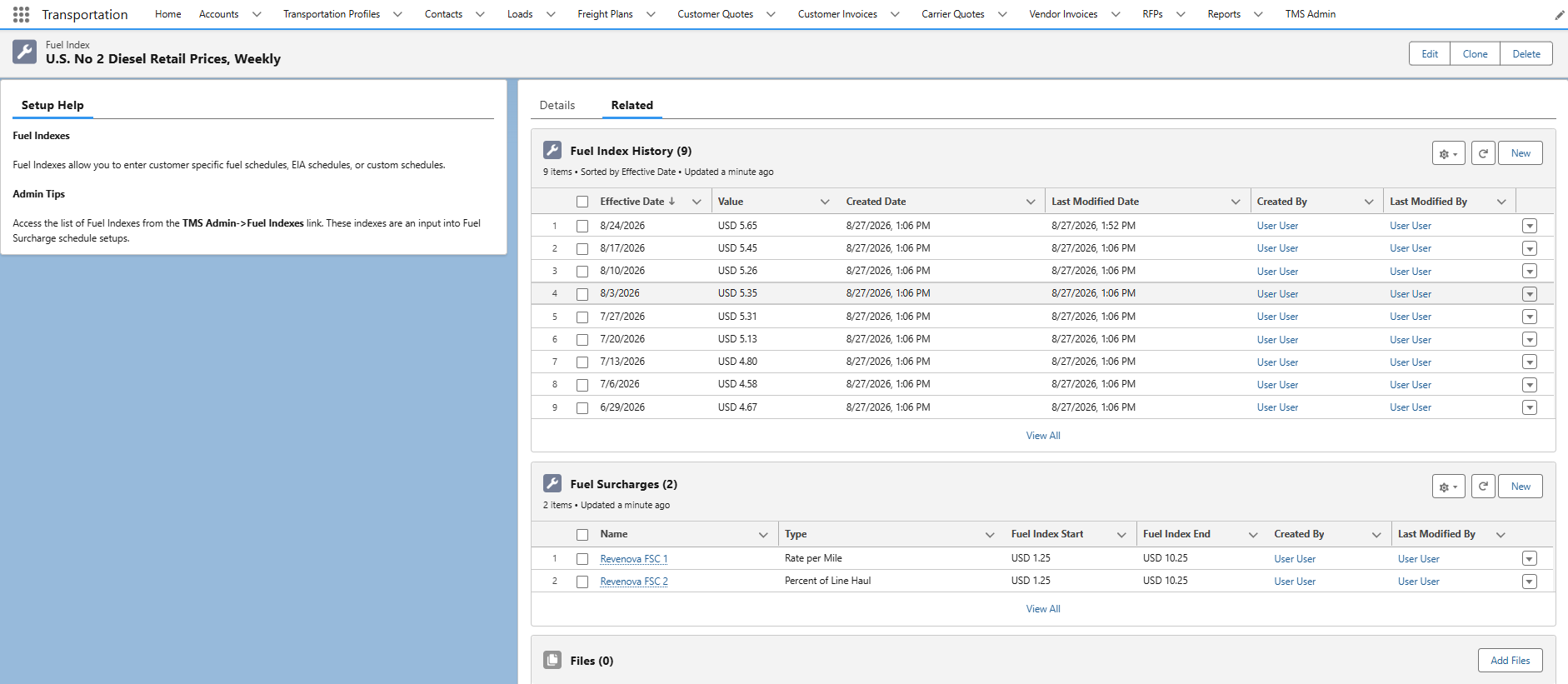This screenshot has width=1568, height=684.
Task: Click the Fuel Index wrench icon in header
Action: click(25, 52)
